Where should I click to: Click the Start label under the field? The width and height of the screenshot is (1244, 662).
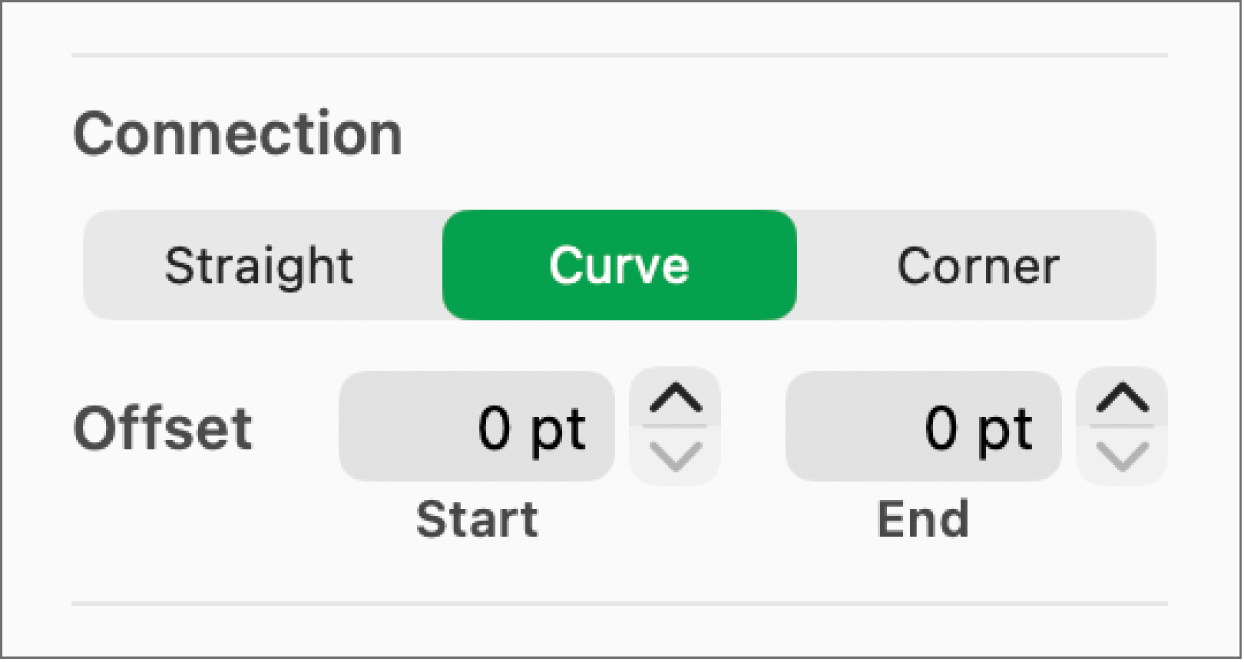coord(477,520)
